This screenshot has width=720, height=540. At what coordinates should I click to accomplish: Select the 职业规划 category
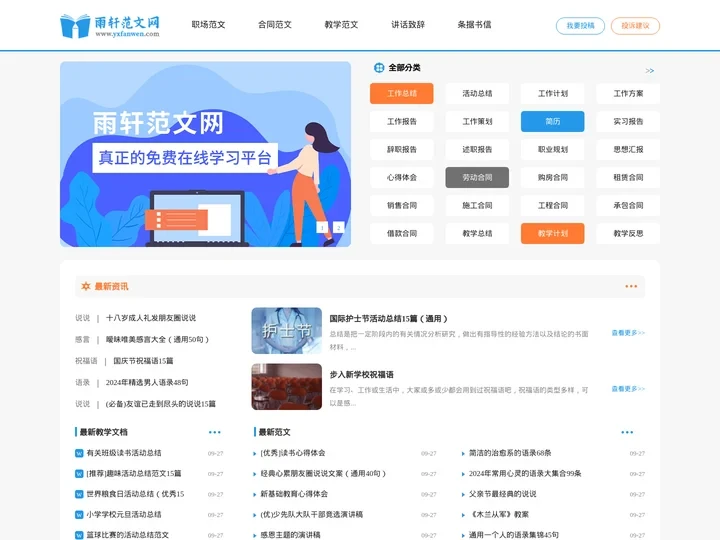point(553,150)
